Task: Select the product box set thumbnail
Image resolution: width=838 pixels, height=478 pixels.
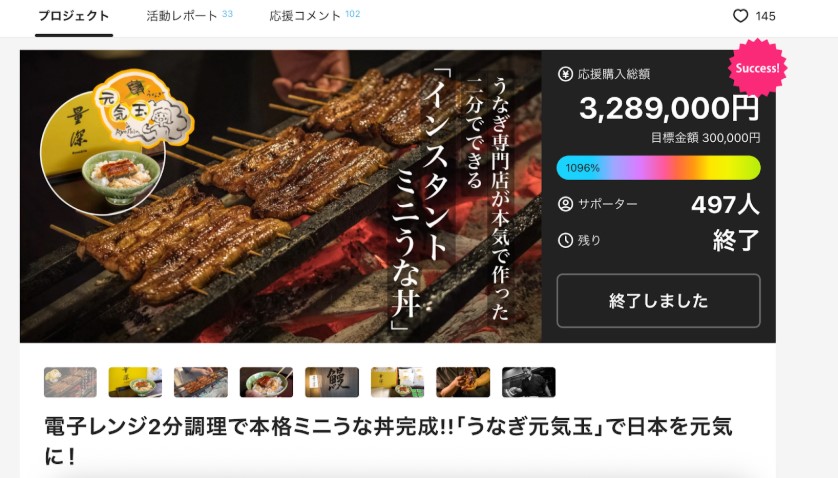Action: tap(398, 382)
